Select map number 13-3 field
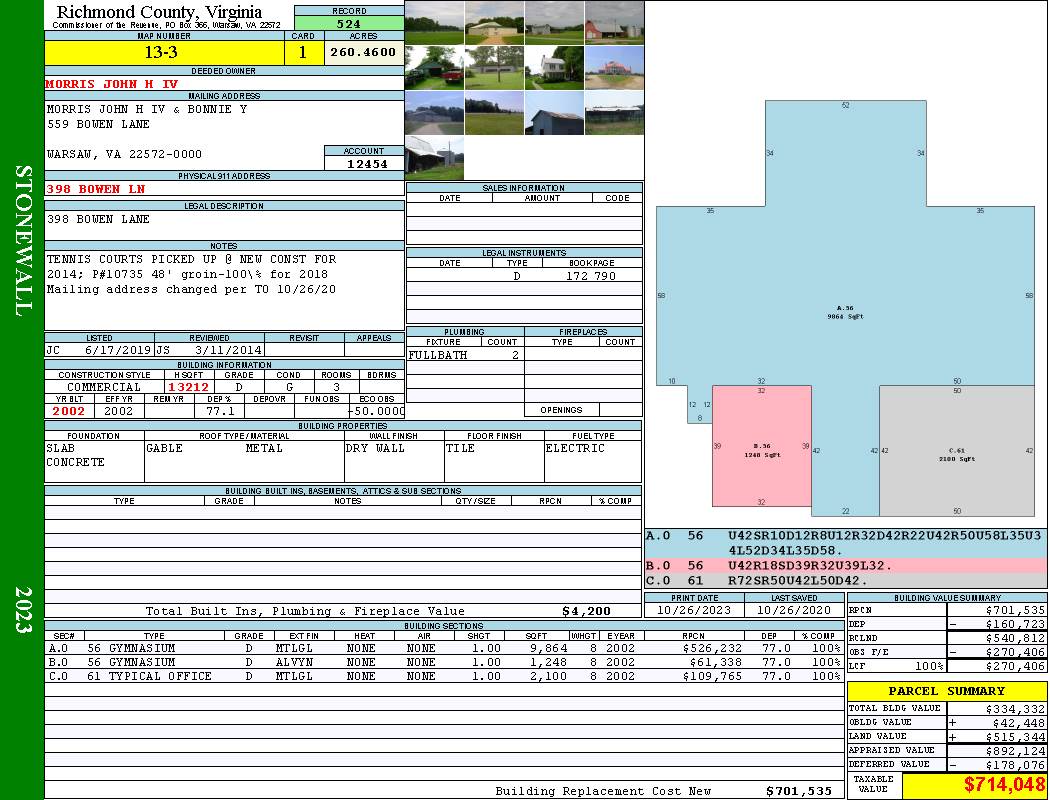This screenshot has width=1050, height=800. point(164,52)
